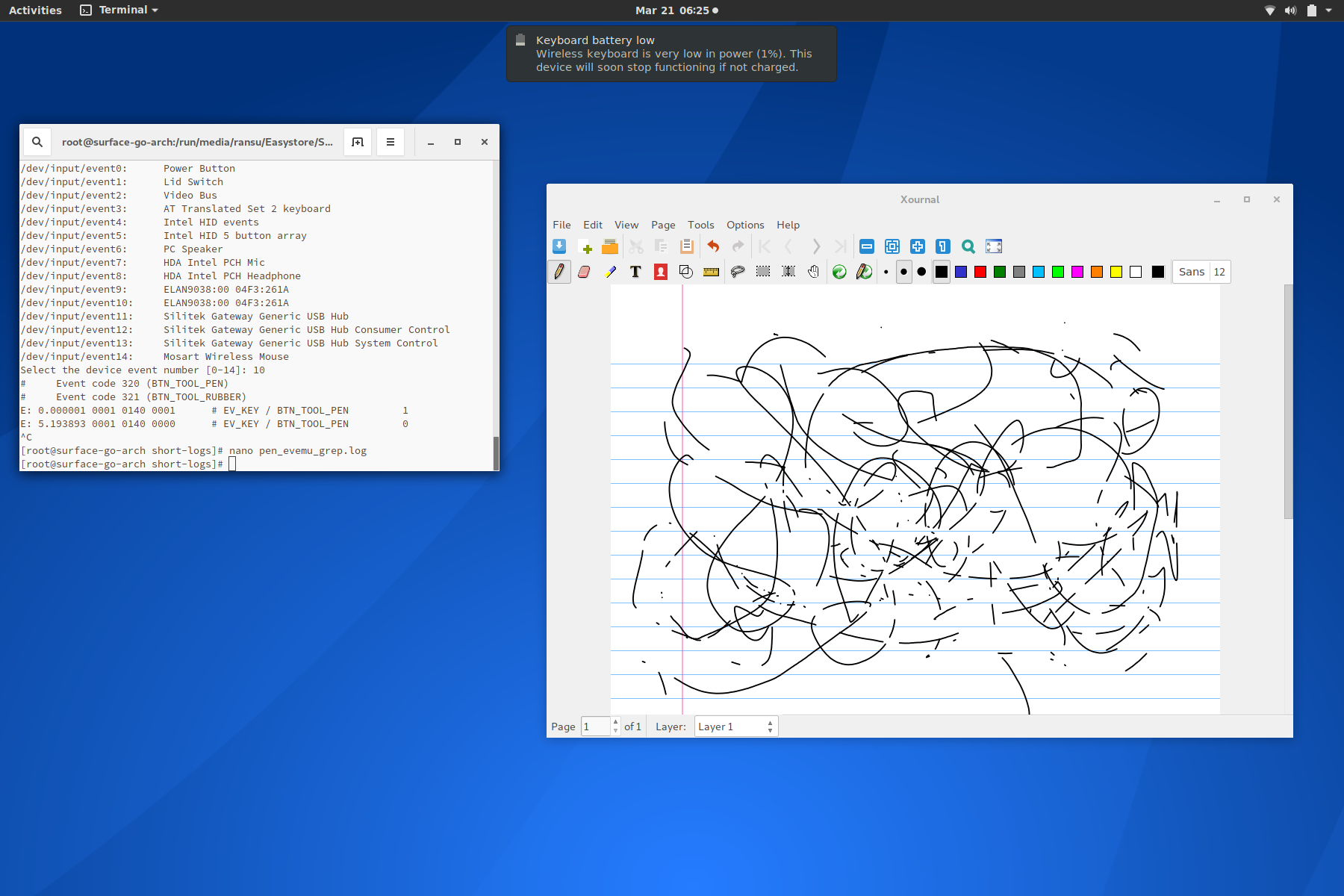
Task: Select the red pen color swatch
Action: pyautogui.click(x=980, y=272)
